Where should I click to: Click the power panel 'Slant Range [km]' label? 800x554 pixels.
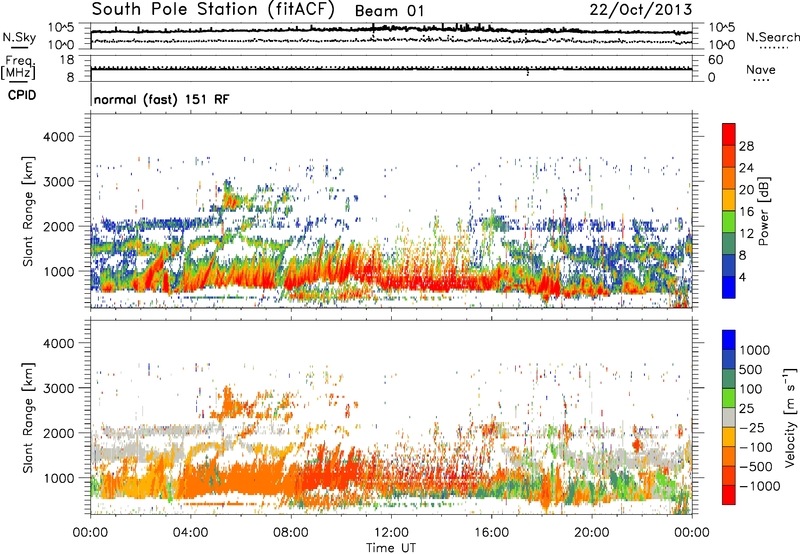tap(28, 211)
